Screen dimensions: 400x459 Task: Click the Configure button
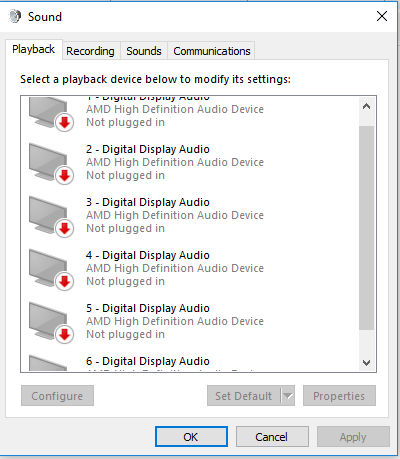click(x=57, y=396)
